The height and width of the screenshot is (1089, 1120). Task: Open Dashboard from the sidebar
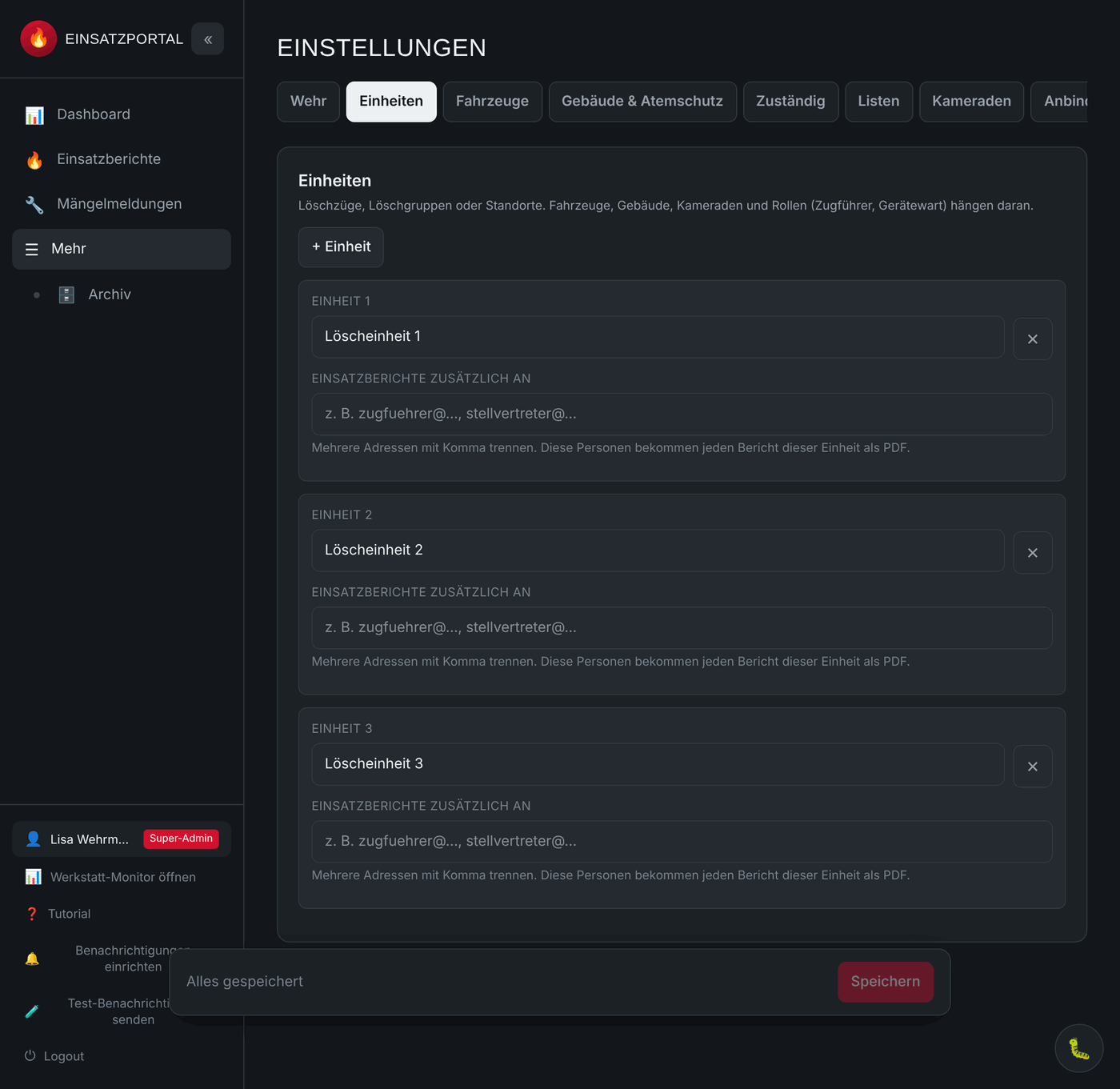[x=122, y=114]
